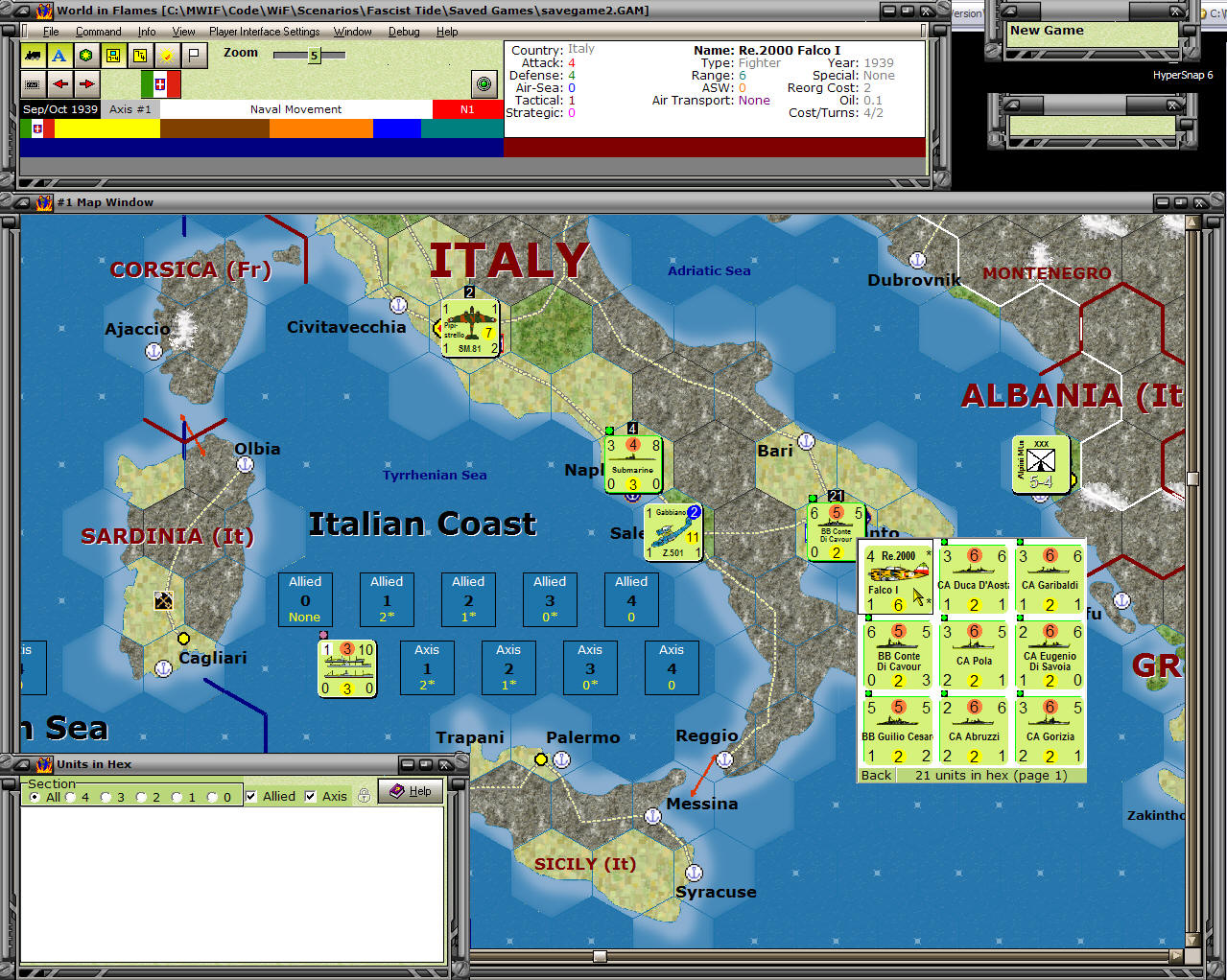
Task: Click the brown segment of the phase bar
Action: [215, 128]
